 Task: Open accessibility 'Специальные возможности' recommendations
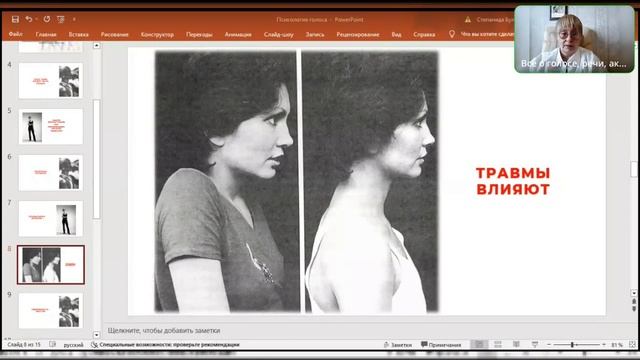(x=165, y=345)
